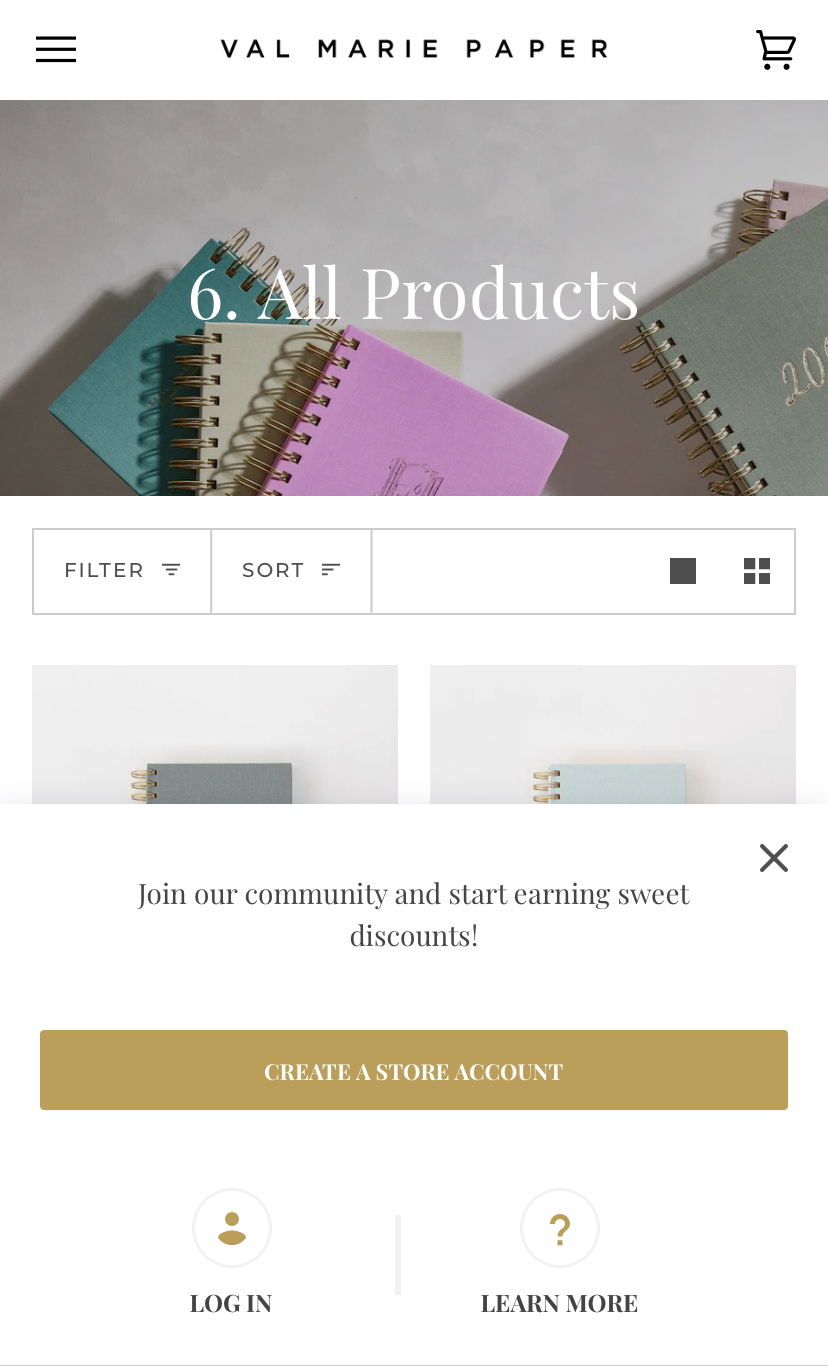Expand the Sort options

[273, 570]
